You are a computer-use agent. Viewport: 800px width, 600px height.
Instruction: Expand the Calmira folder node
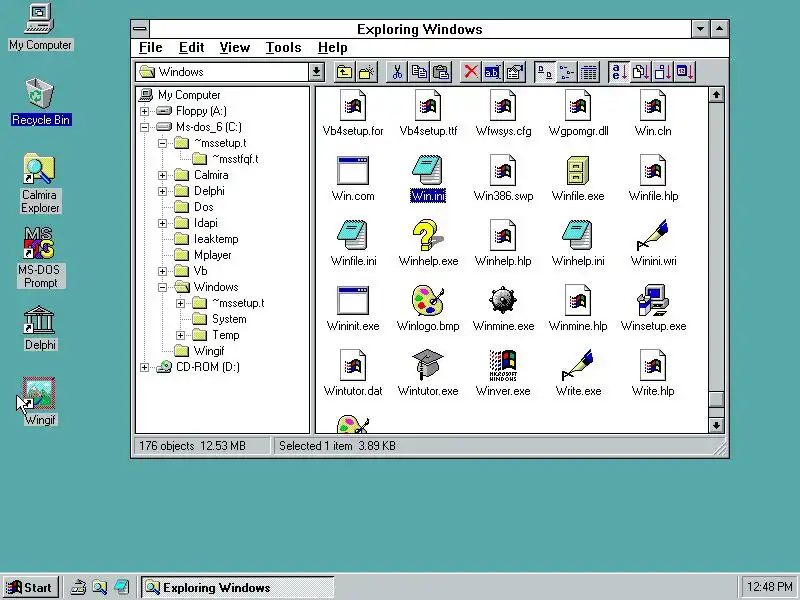pos(162,175)
